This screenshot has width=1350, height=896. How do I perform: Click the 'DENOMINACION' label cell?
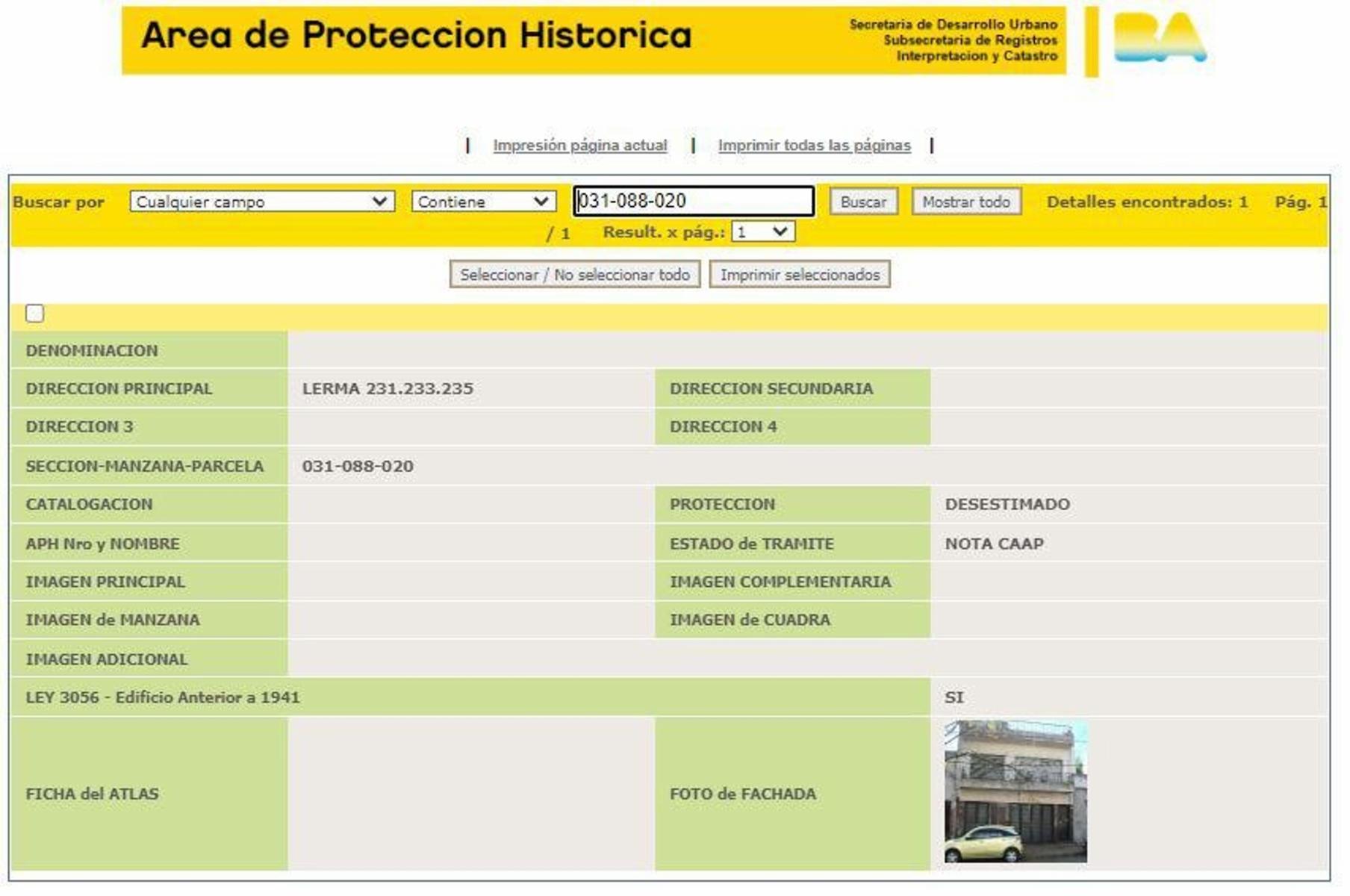pos(149,350)
